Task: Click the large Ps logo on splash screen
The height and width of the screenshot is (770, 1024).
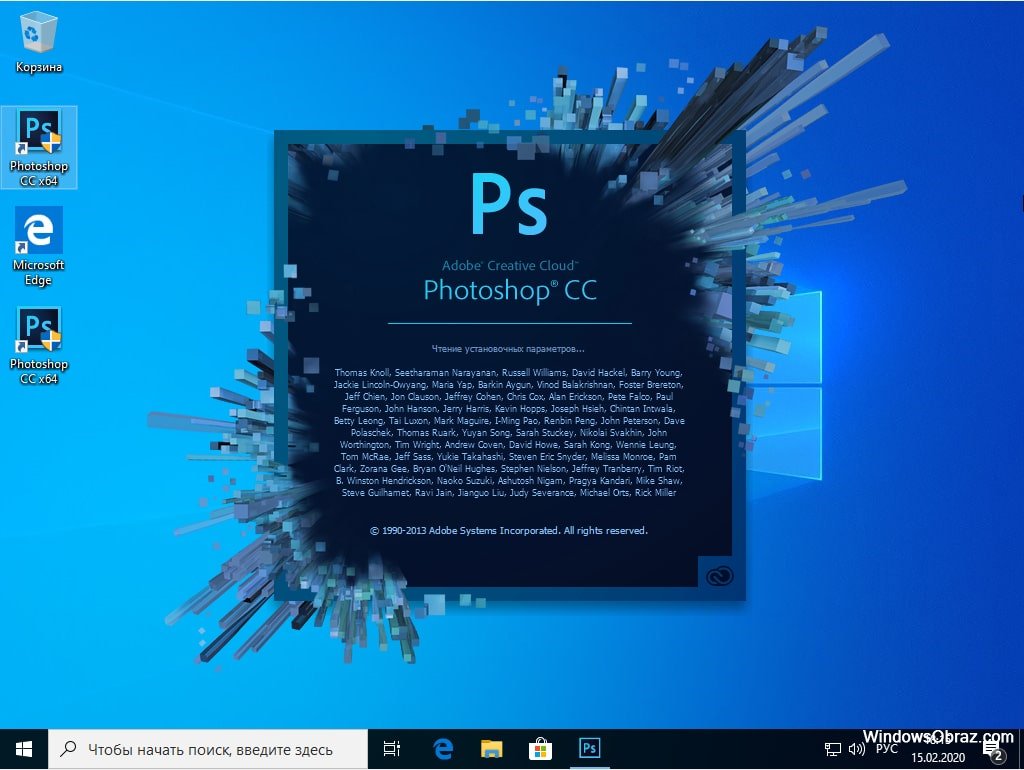Action: (x=509, y=205)
